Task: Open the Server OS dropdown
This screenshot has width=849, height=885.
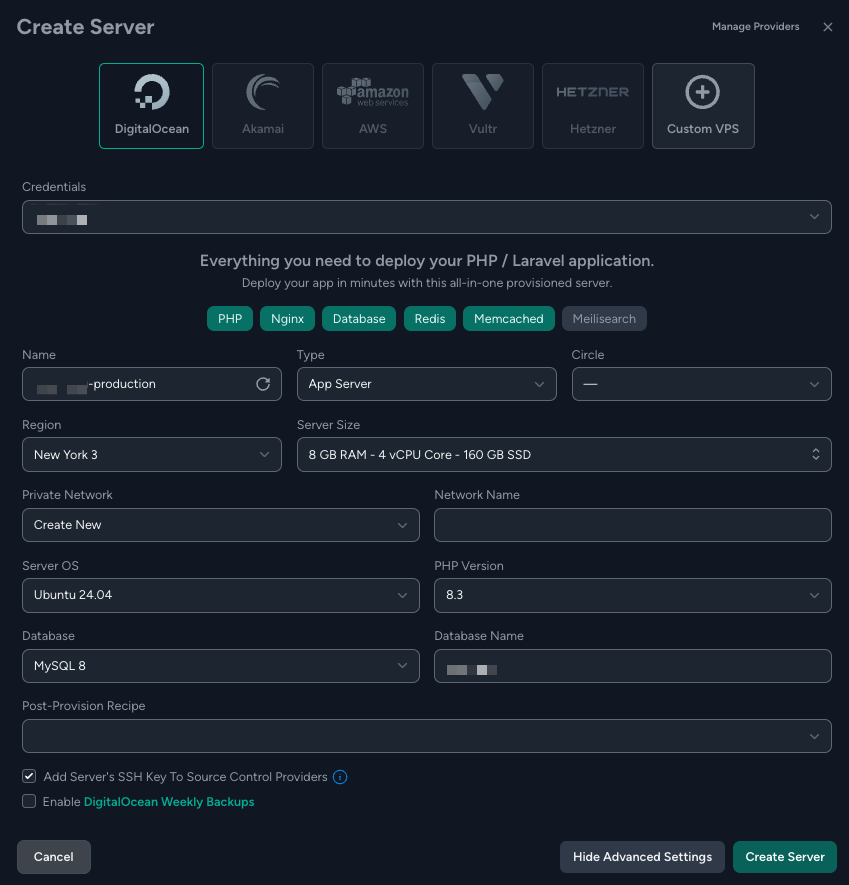Action: tap(221, 595)
